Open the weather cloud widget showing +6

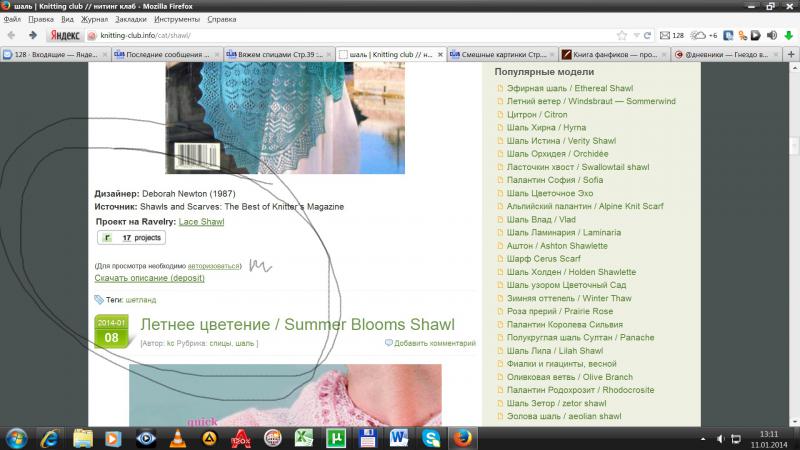(x=704, y=35)
